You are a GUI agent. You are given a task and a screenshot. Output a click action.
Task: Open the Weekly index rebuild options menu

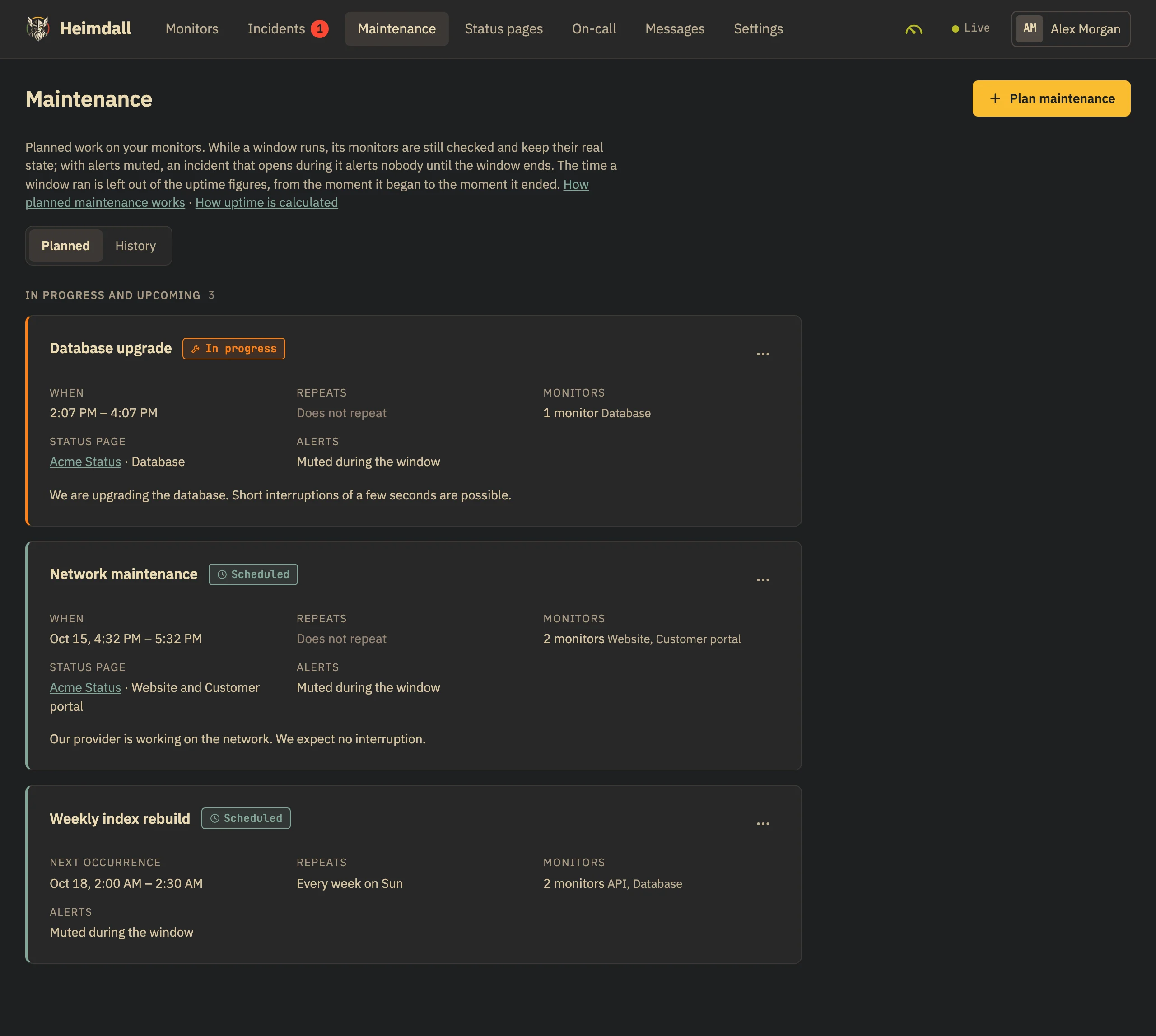[x=763, y=824]
